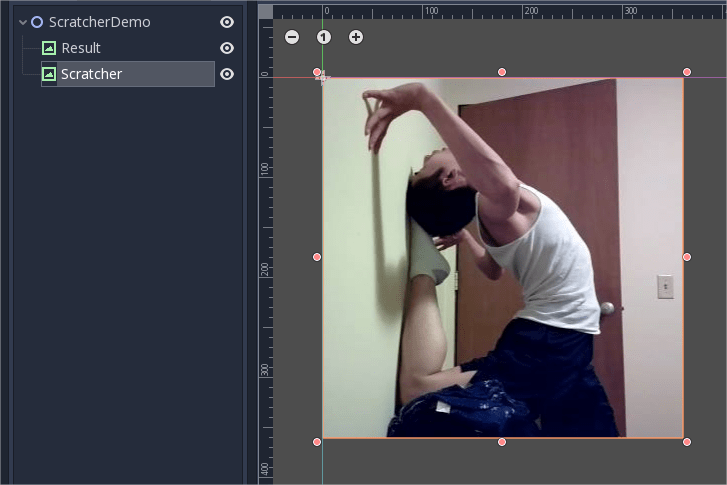Zoom out the canvas with minus button
Viewport: 727px width, 485px height.
292,37
